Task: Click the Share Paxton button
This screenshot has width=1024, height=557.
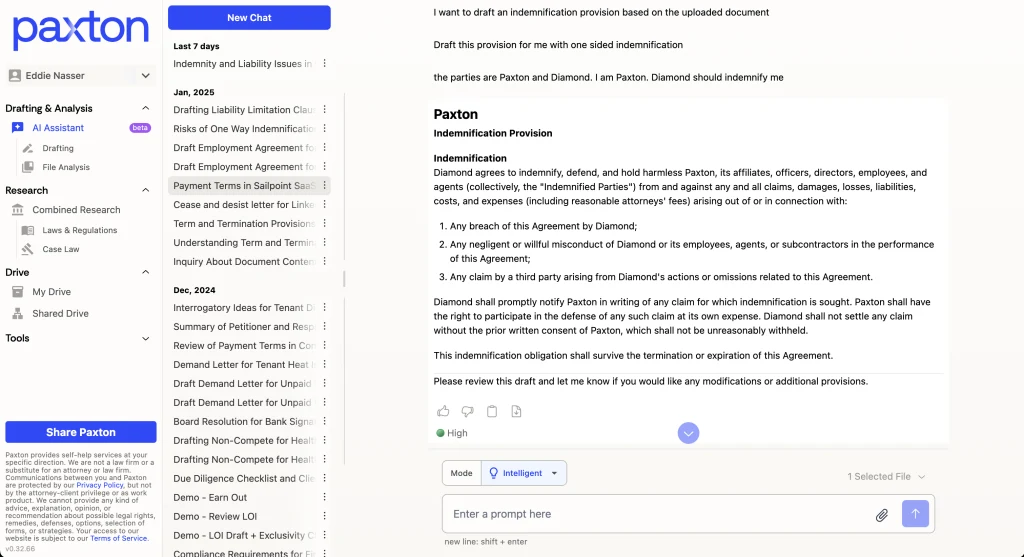Action: pyautogui.click(x=81, y=432)
